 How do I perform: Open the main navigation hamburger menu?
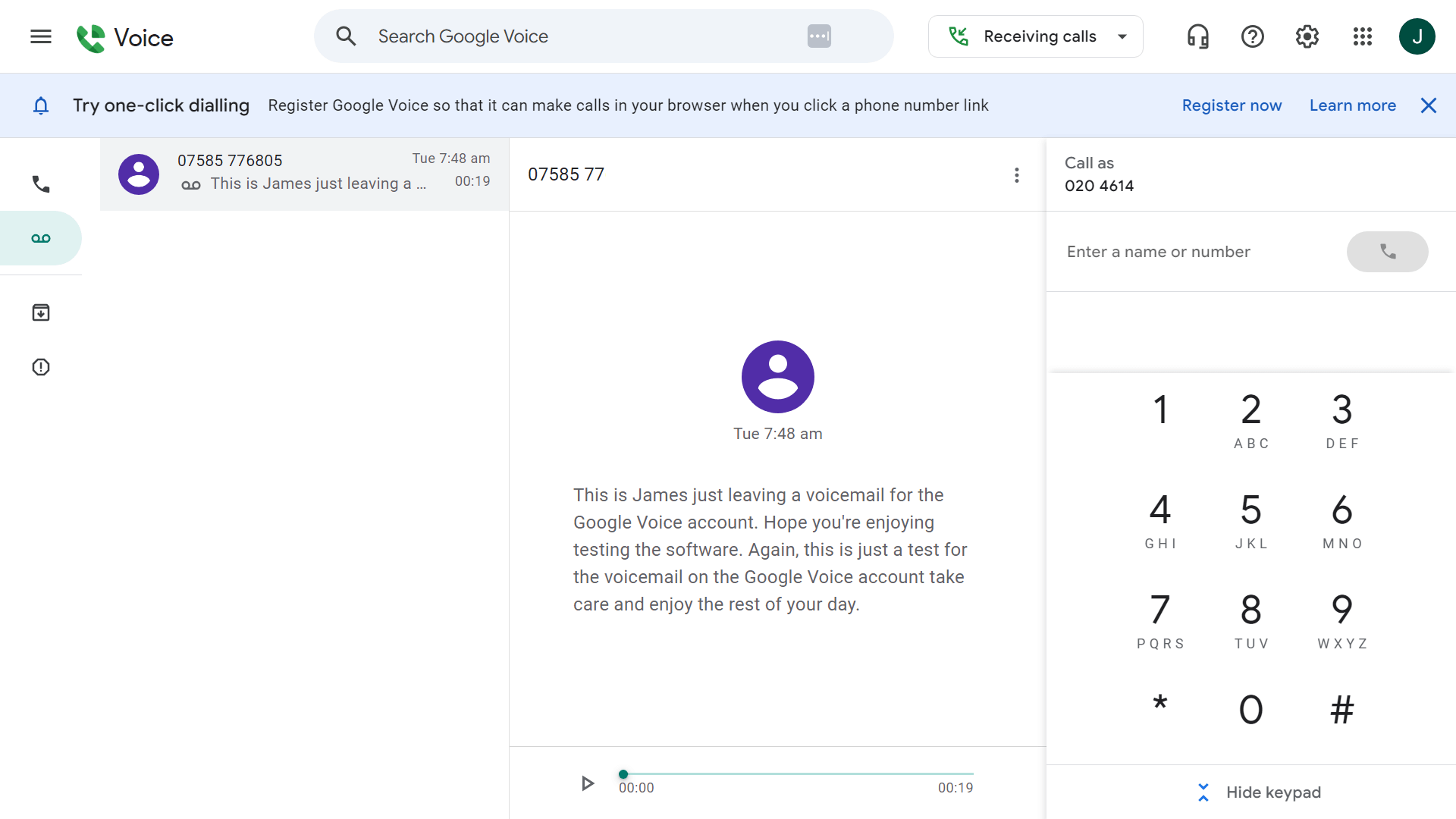[40, 36]
